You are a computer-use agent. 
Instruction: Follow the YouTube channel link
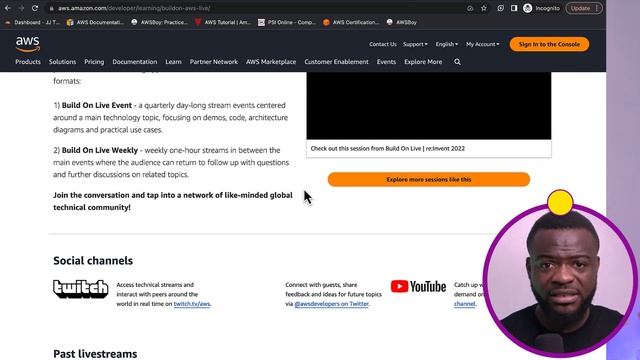(464, 304)
